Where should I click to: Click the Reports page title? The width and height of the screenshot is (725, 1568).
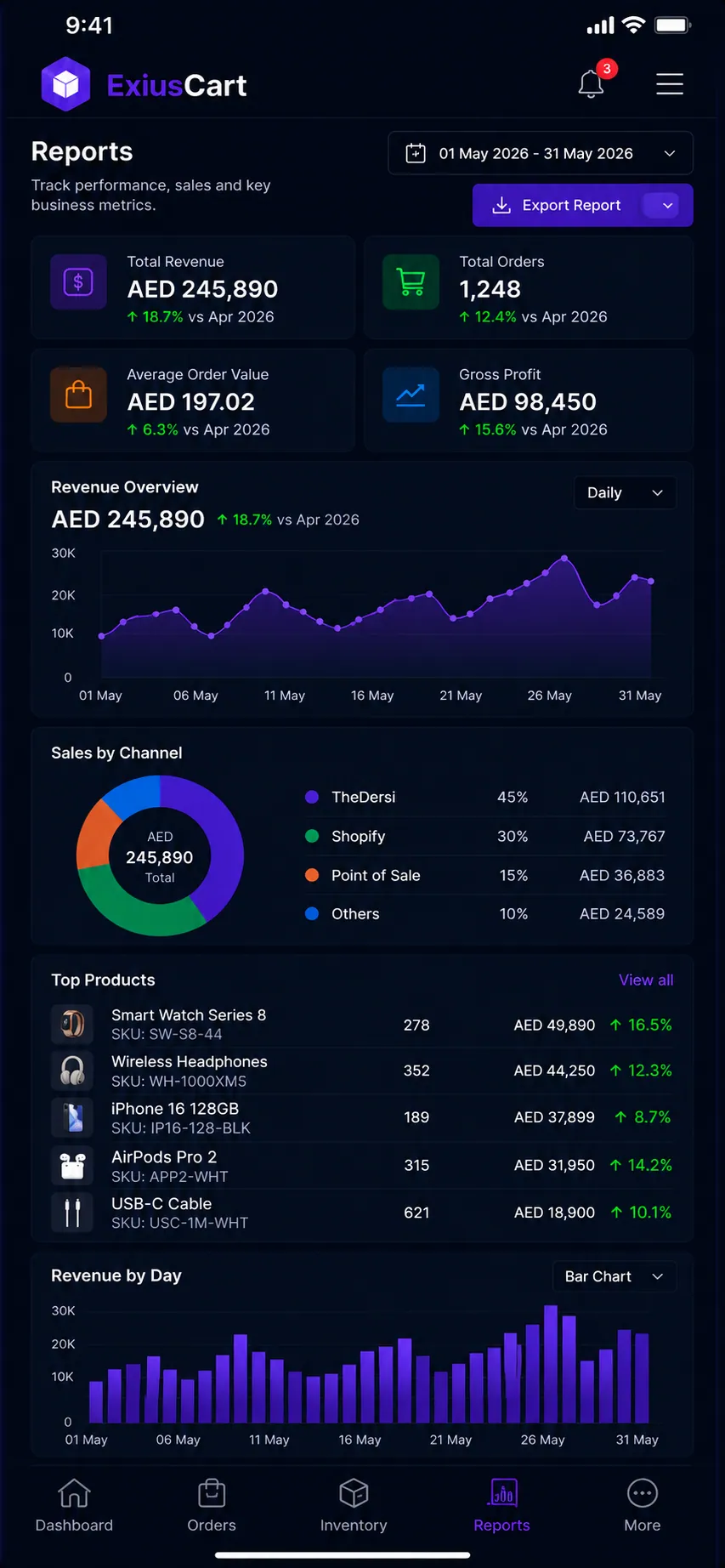(x=82, y=151)
